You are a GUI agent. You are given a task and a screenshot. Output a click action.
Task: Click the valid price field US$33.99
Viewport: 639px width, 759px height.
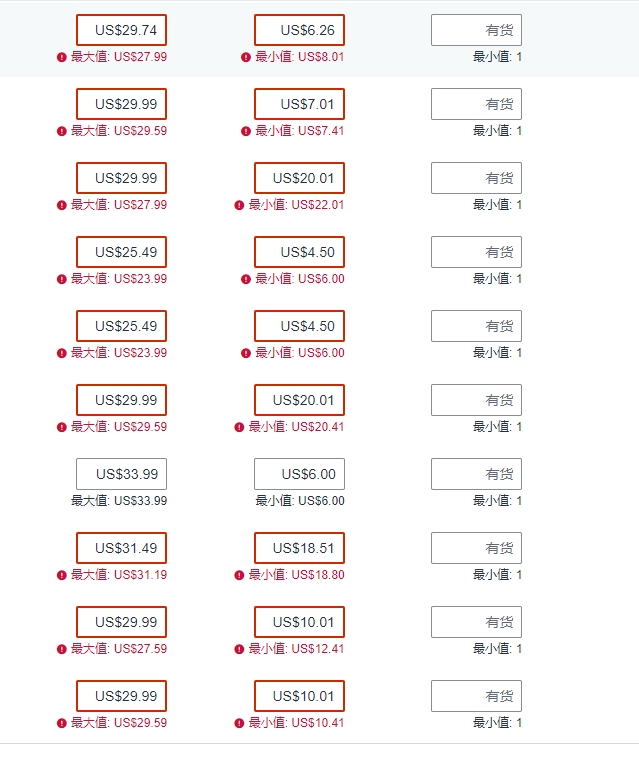[x=122, y=474]
